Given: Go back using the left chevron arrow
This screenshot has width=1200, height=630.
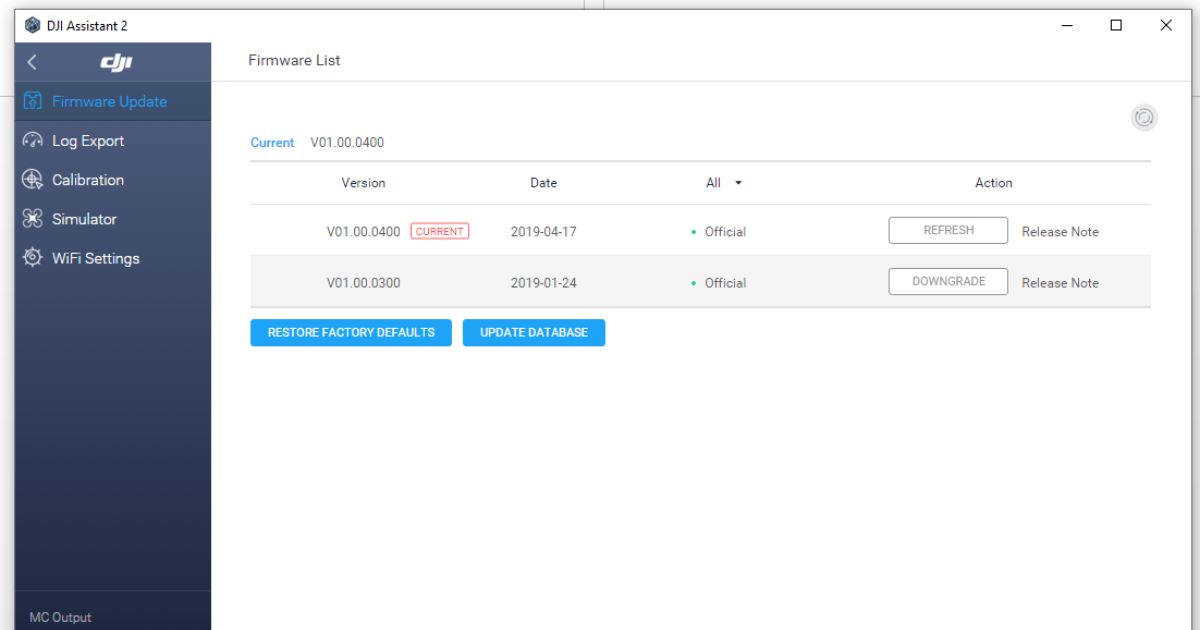Looking at the screenshot, I should (x=32, y=63).
